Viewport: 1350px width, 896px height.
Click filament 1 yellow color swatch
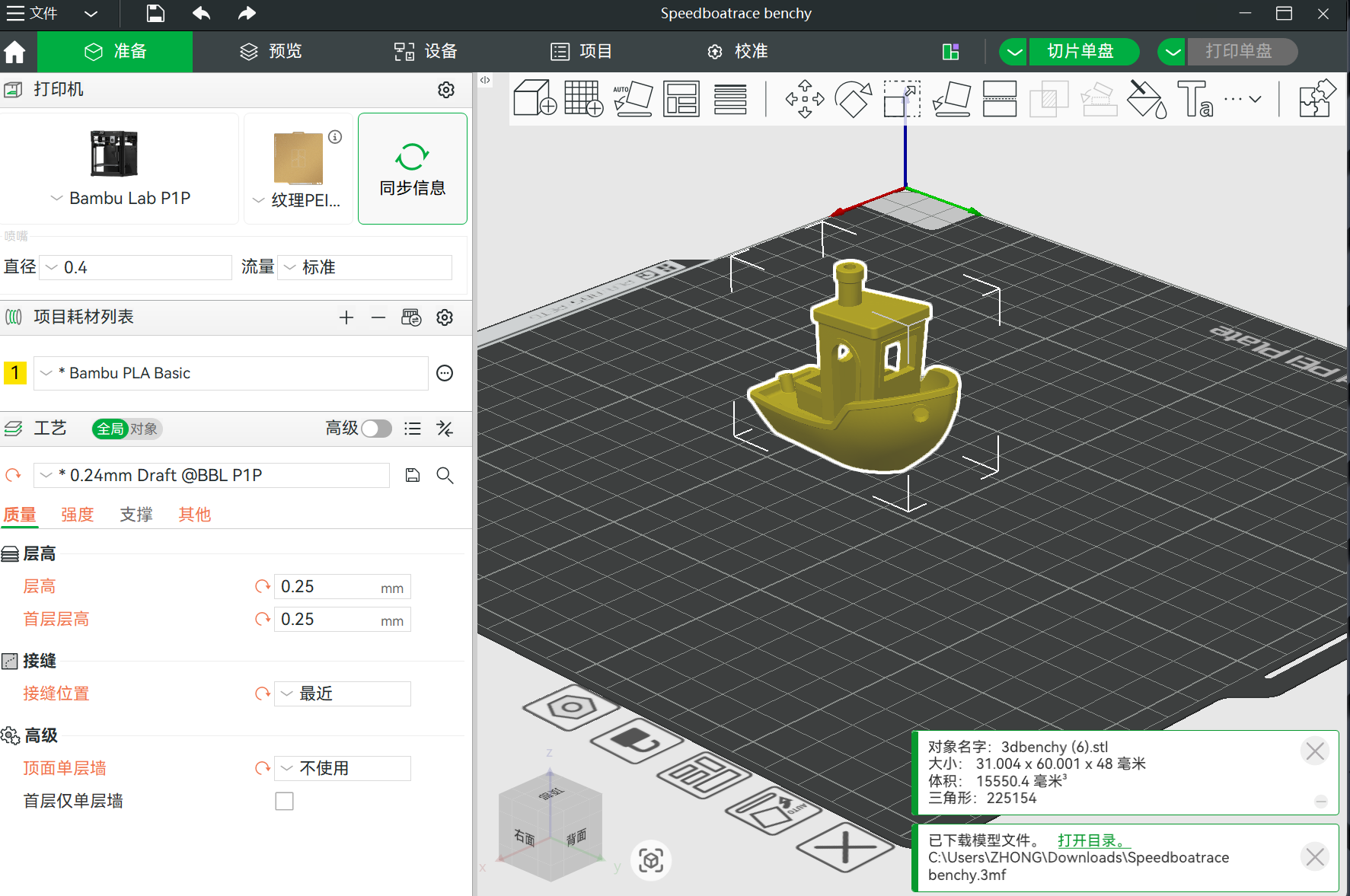[x=15, y=373]
